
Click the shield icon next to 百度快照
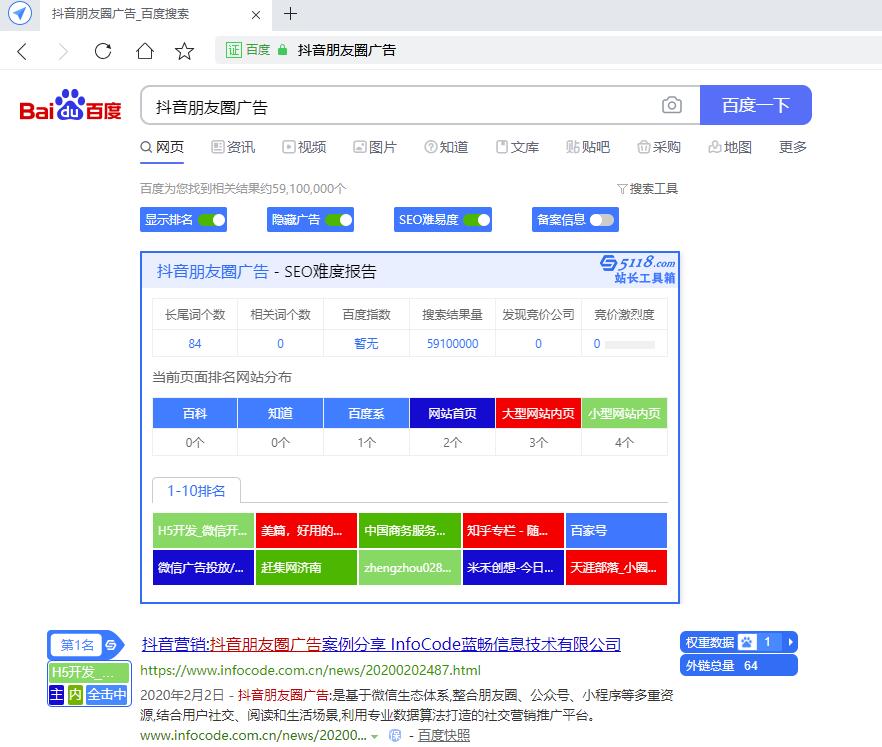[x=395, y=735]
